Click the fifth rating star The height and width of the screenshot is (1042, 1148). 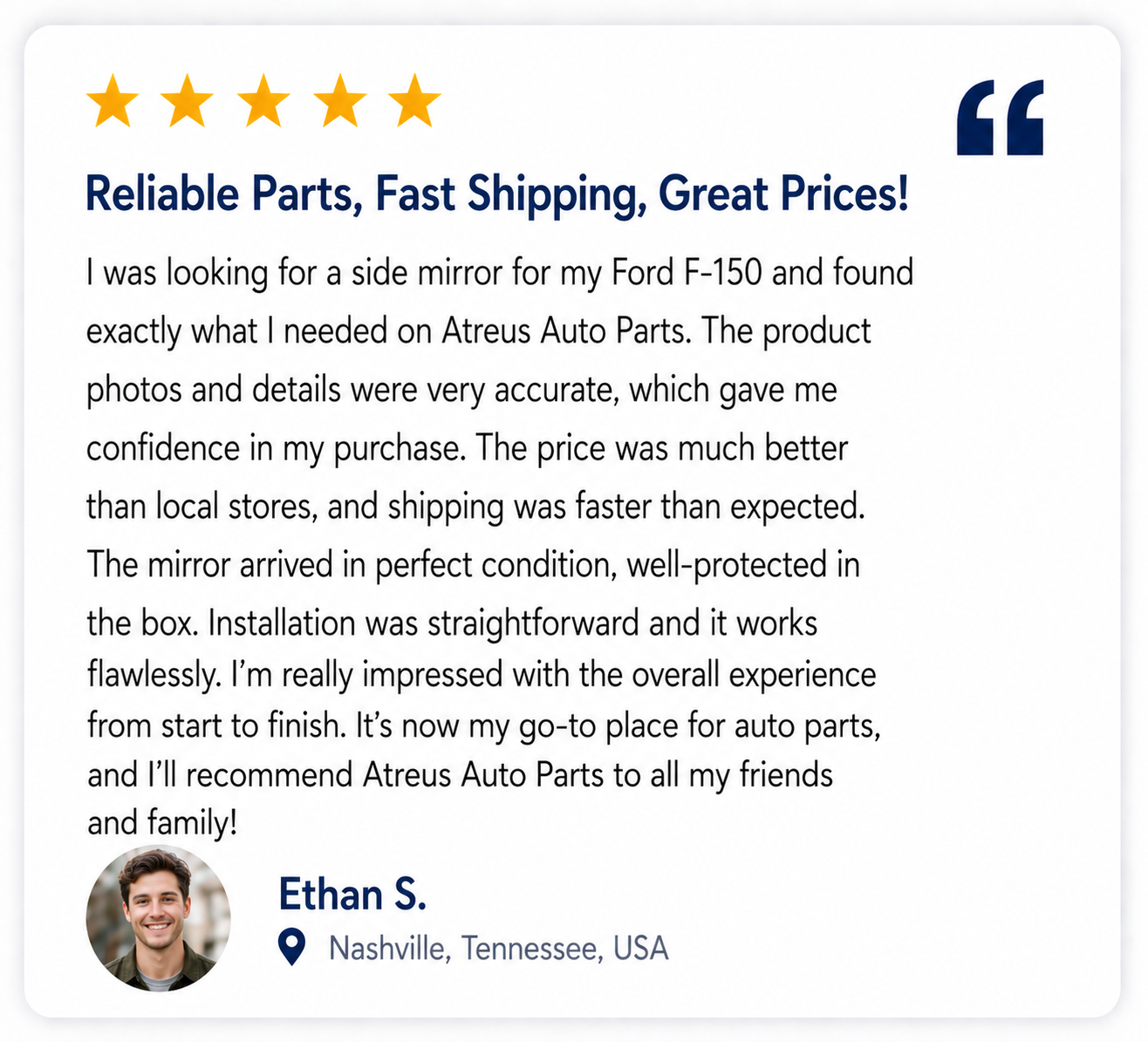[x=414, y=101]
